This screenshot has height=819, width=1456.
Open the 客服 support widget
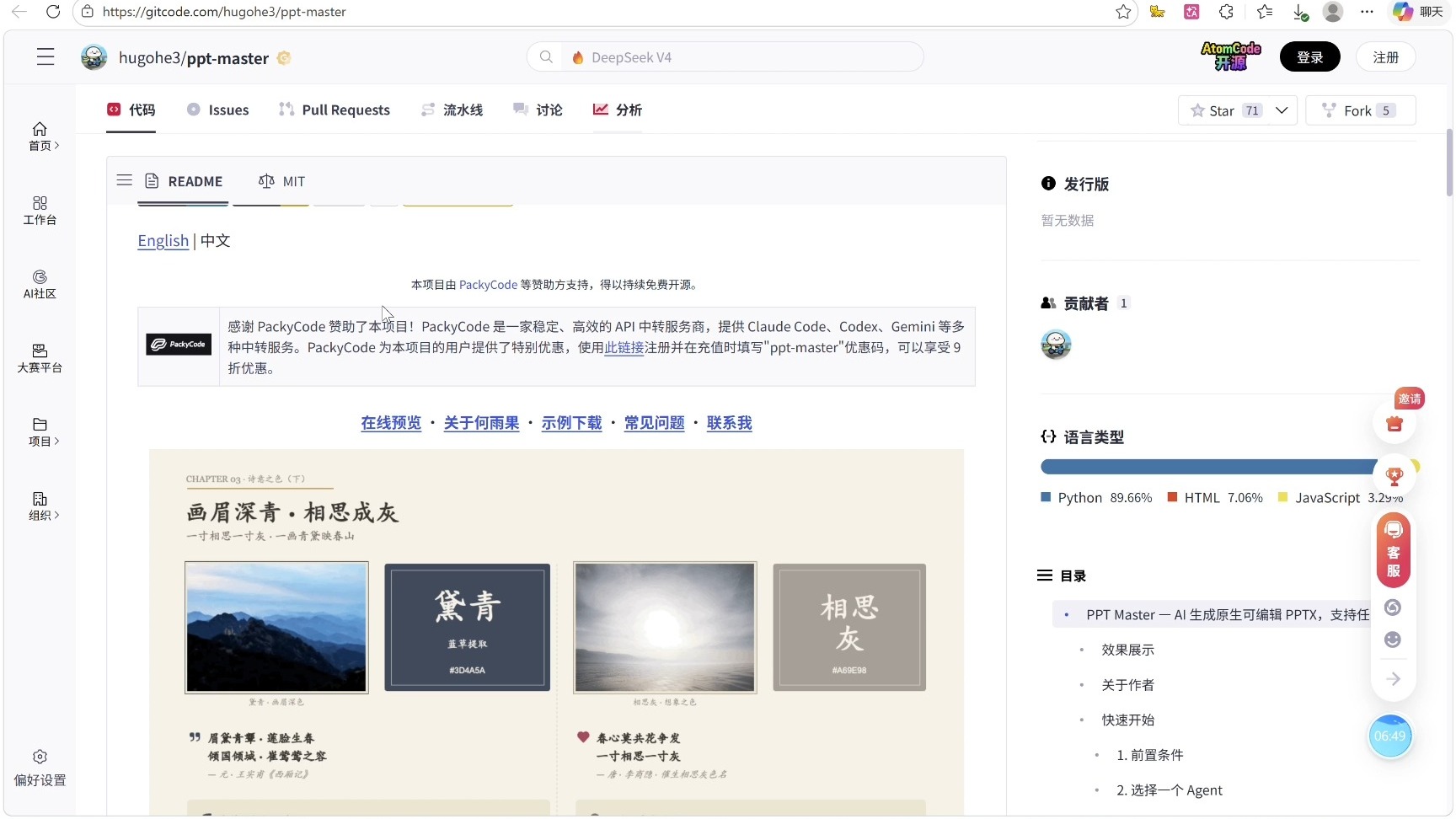(x=1394, y=550)
